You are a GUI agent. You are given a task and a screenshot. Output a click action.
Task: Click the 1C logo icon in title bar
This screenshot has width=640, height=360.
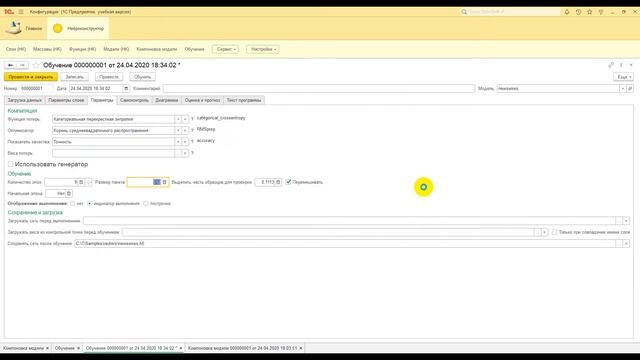point(9,12)
